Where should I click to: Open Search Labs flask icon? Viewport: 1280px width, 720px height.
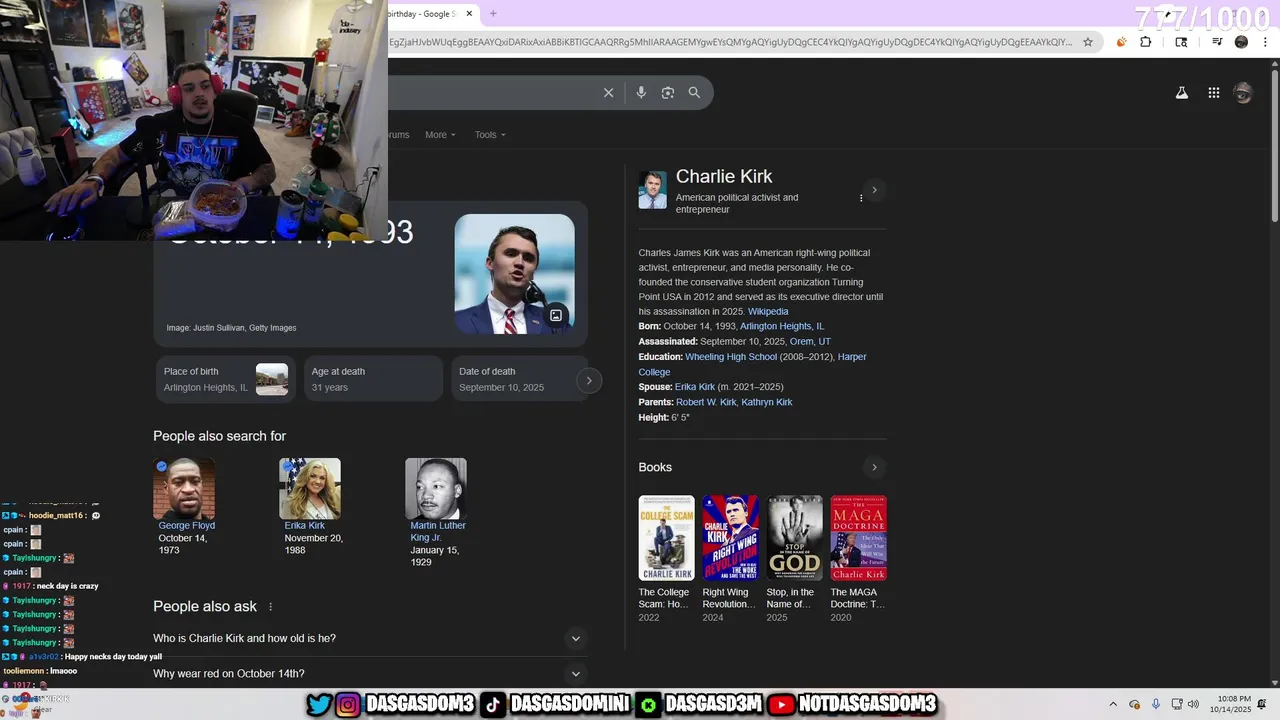[1181, 93]
